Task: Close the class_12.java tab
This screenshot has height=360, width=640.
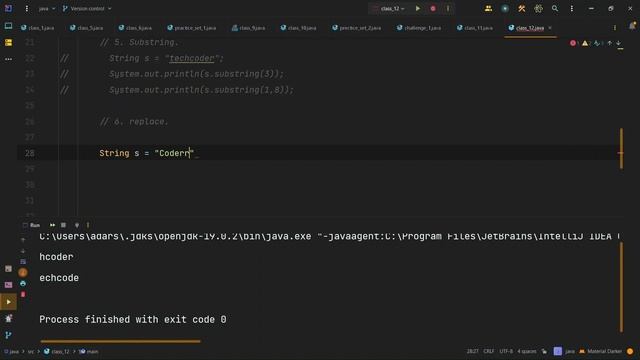Action: point(550,28)
